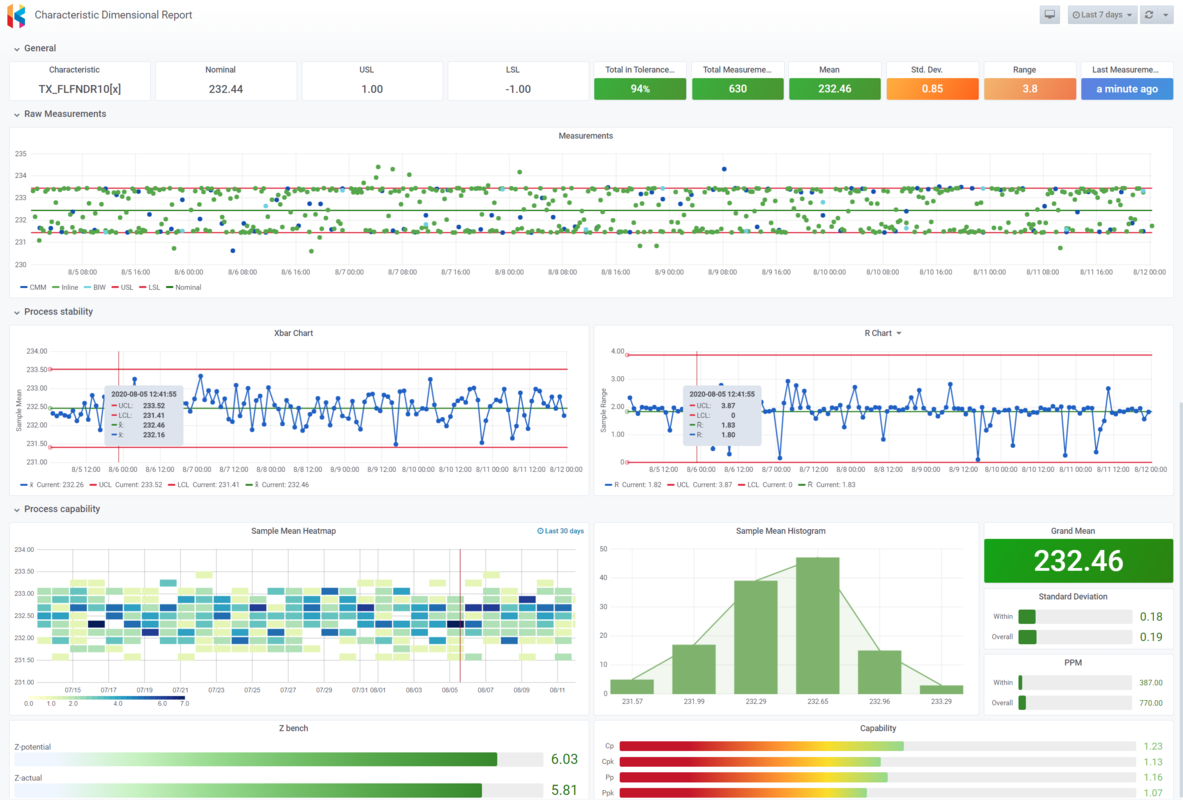Viewport: 1183px width, 800px height.
Task: Click the Pp capability bar
Action: (877, 777)
